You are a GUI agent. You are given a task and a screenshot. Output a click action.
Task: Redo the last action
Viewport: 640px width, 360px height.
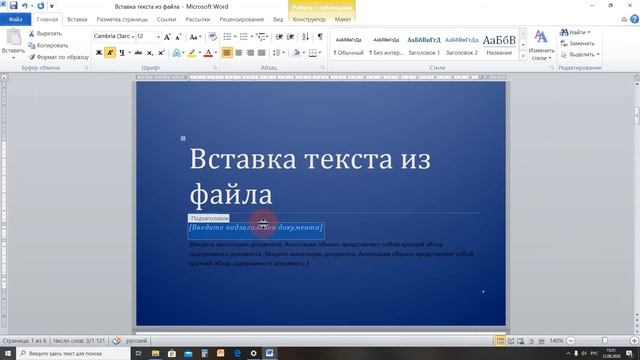40,6
